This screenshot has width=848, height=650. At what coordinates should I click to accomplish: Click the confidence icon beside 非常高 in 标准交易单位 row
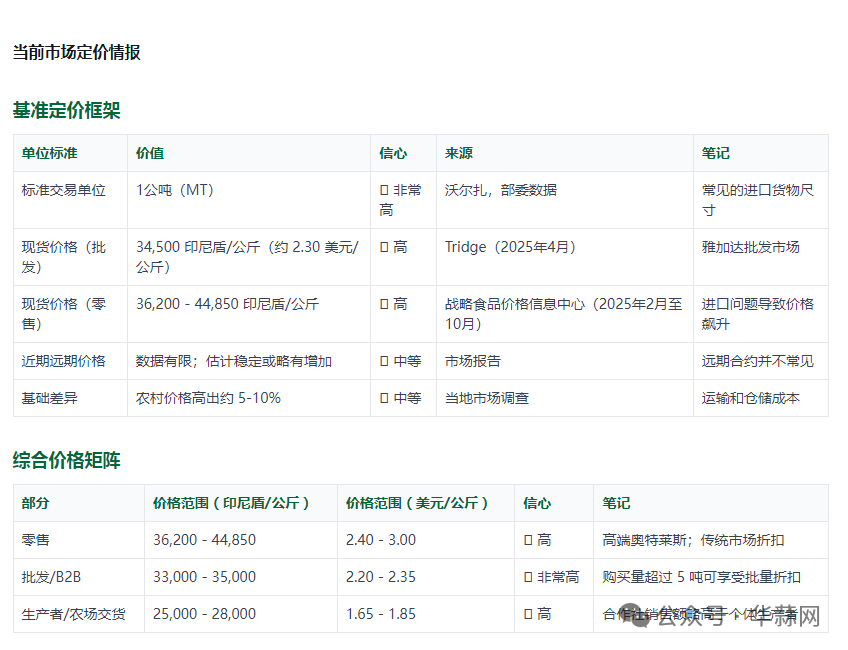point(383,189)
